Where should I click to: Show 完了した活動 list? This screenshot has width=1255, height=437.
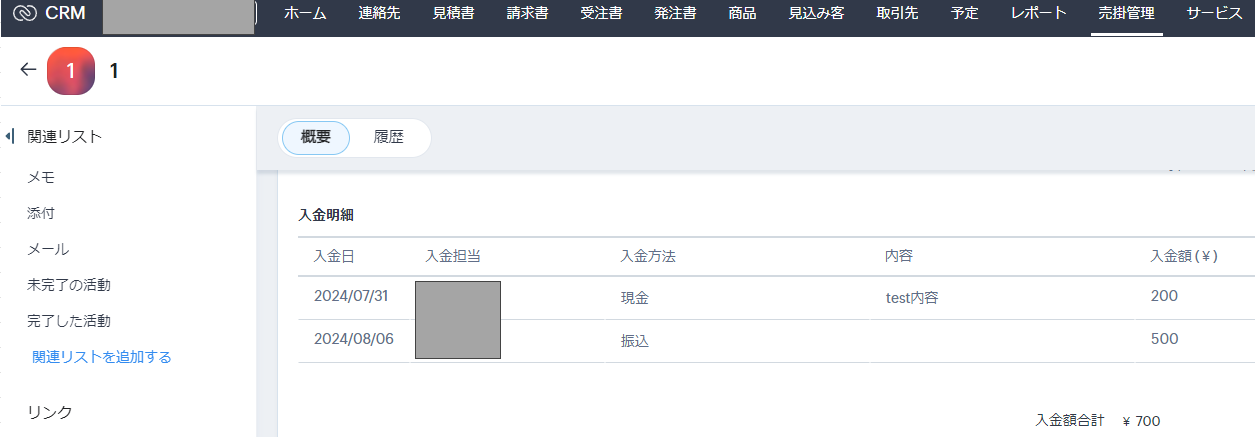(x=69, y=321)
